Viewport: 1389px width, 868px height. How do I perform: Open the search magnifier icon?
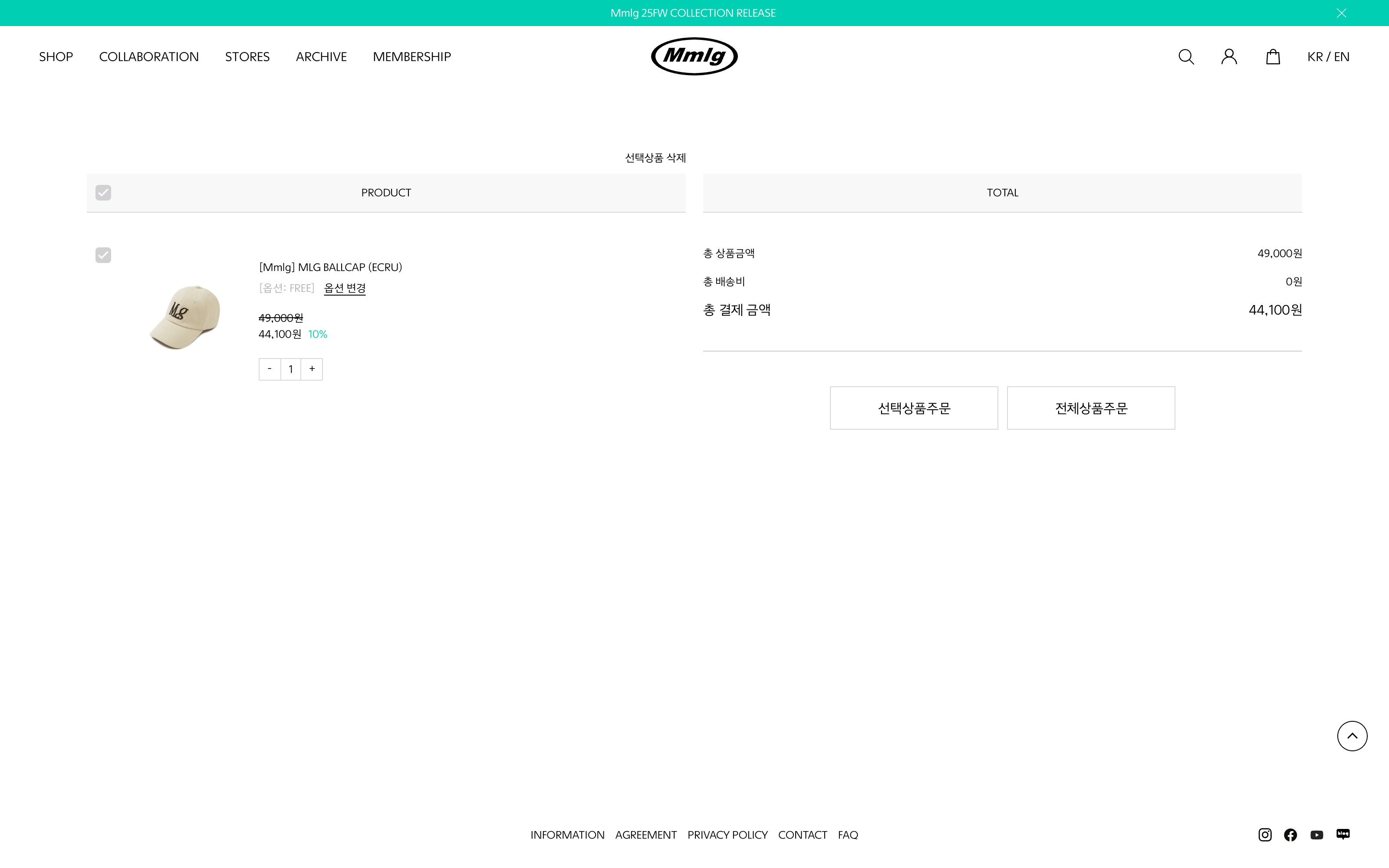click(1186, 57)
